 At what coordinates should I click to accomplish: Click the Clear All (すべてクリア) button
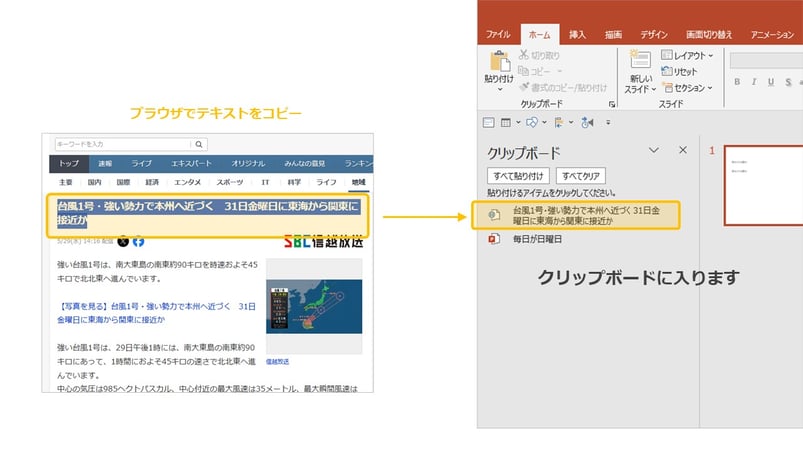coord(581,176)
